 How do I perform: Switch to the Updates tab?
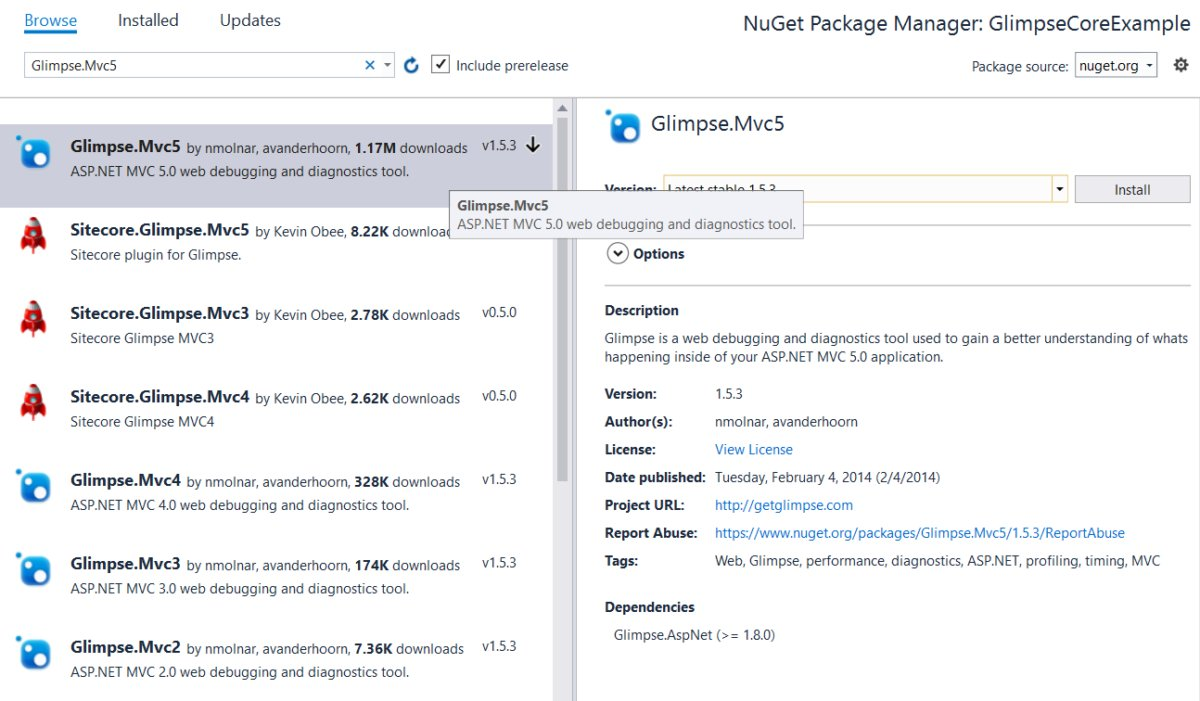pos(250,20)
